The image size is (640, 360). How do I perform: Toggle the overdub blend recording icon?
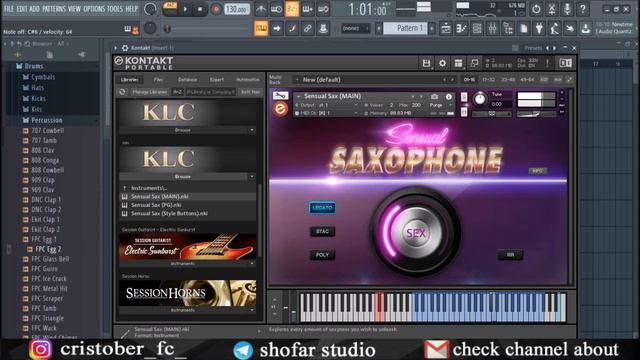307,9
